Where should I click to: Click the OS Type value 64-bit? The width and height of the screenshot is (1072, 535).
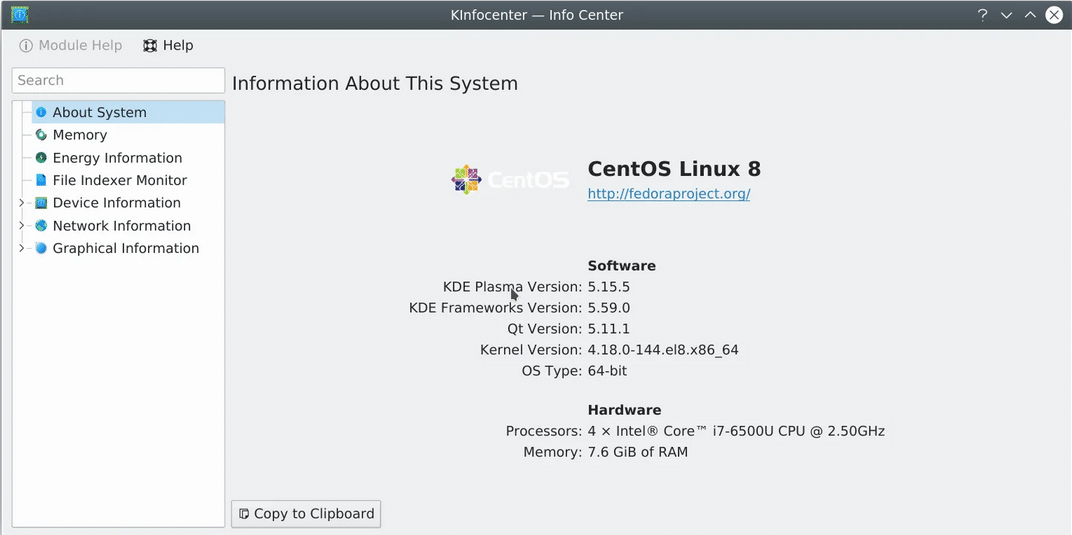(607, 372)
